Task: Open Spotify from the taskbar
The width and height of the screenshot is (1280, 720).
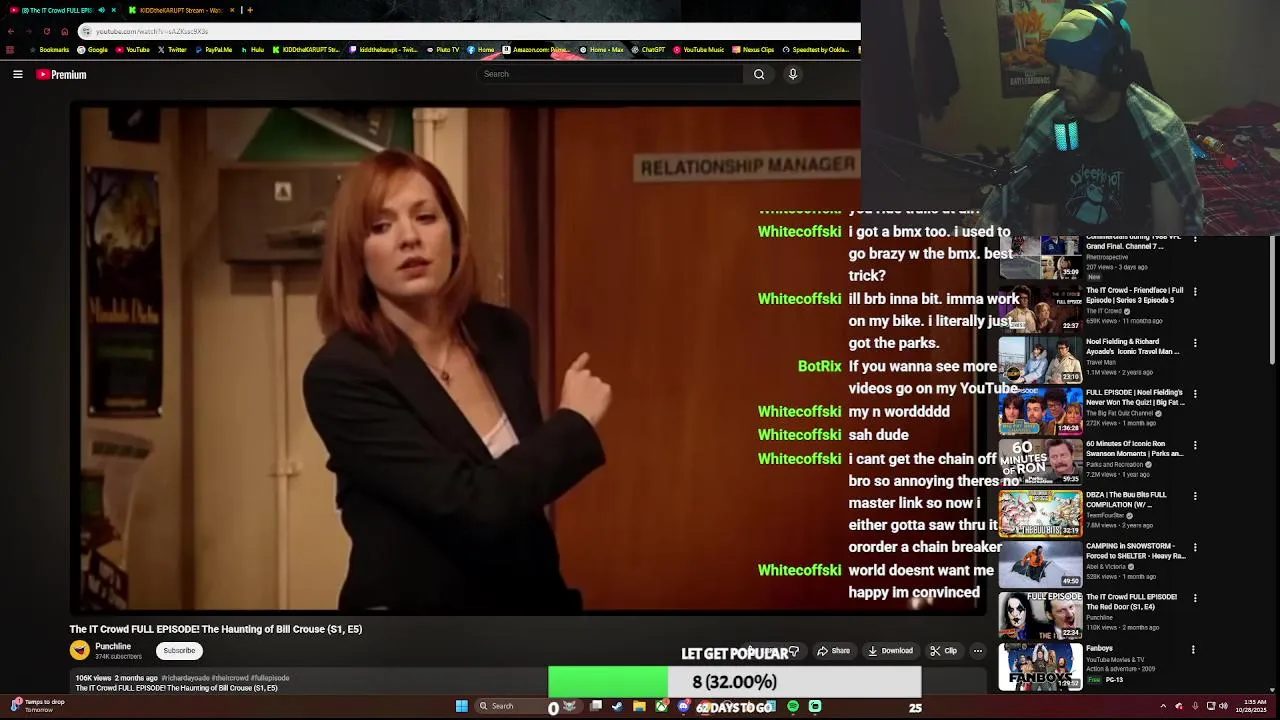Action: (x=793, y=706)
